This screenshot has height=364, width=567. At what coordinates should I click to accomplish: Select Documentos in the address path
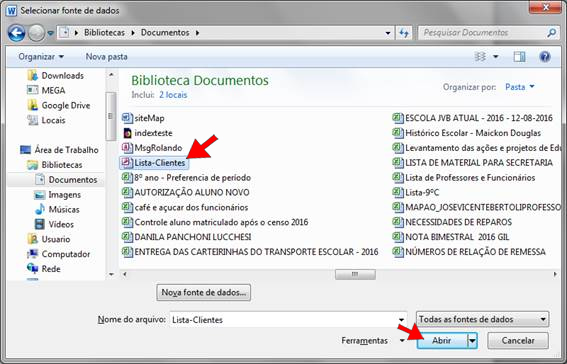pyautogui.click(x=165, y=33)
